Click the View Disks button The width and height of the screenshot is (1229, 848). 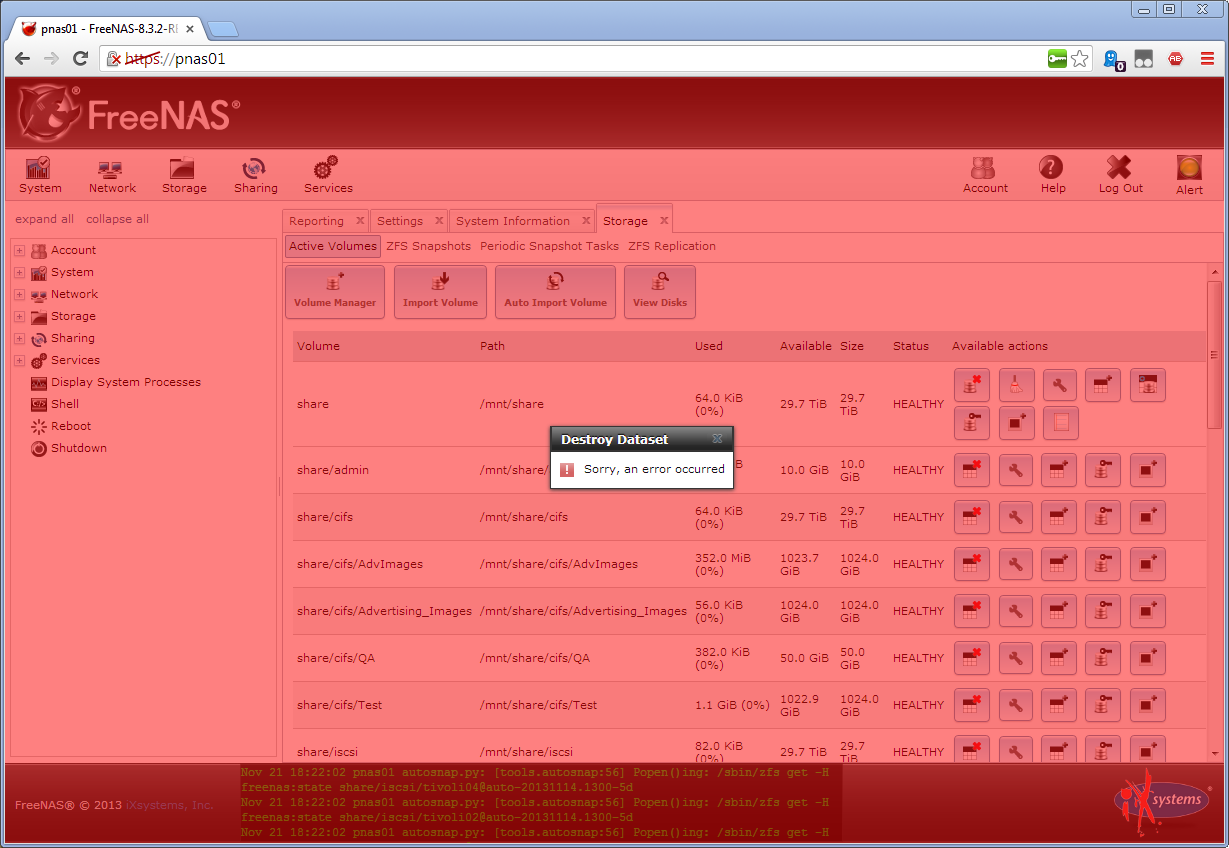click(659, 292)
